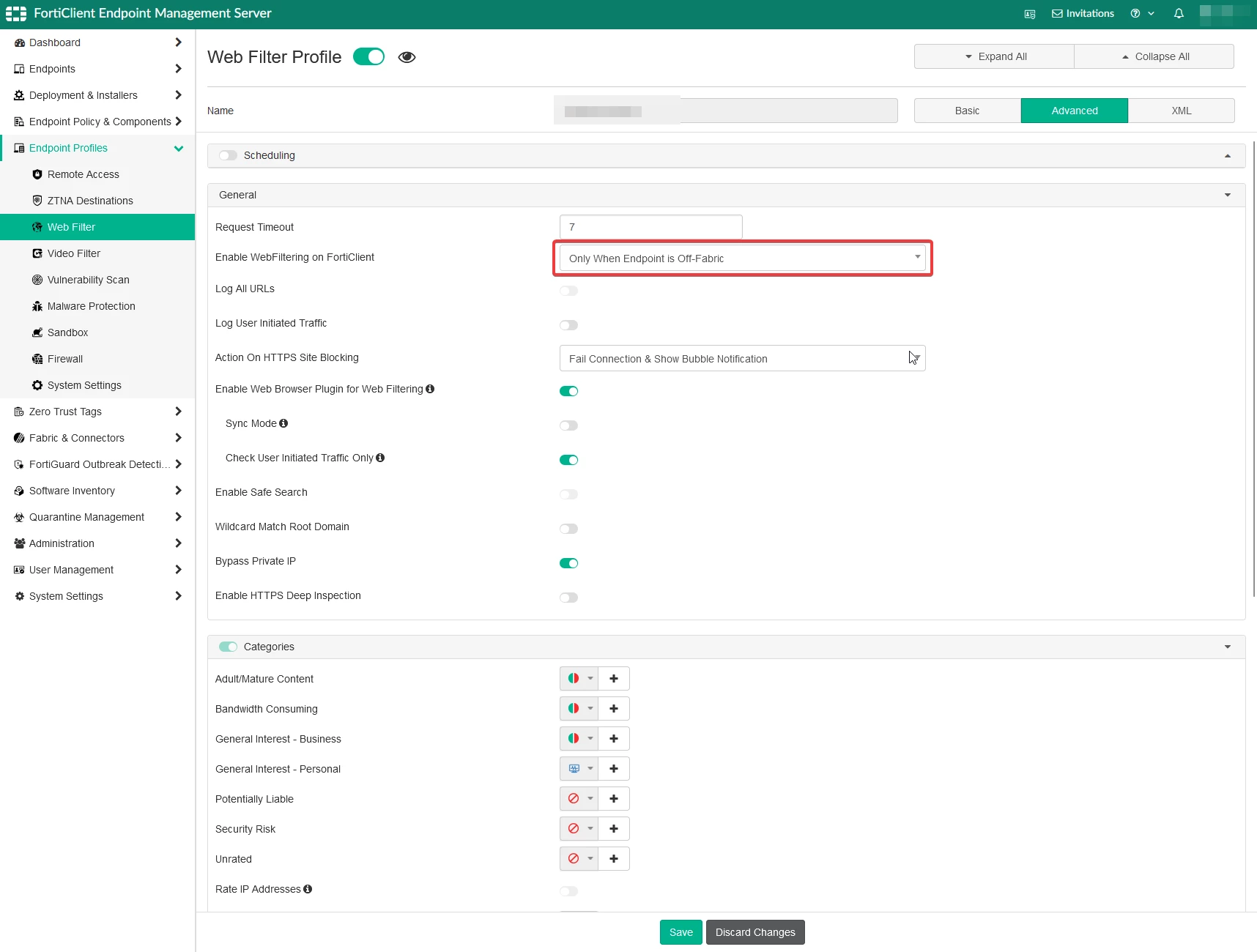Screen dimensions: 1257x952
Task: Open Invitations from the top bar
Action: [x=1083, y=14]
